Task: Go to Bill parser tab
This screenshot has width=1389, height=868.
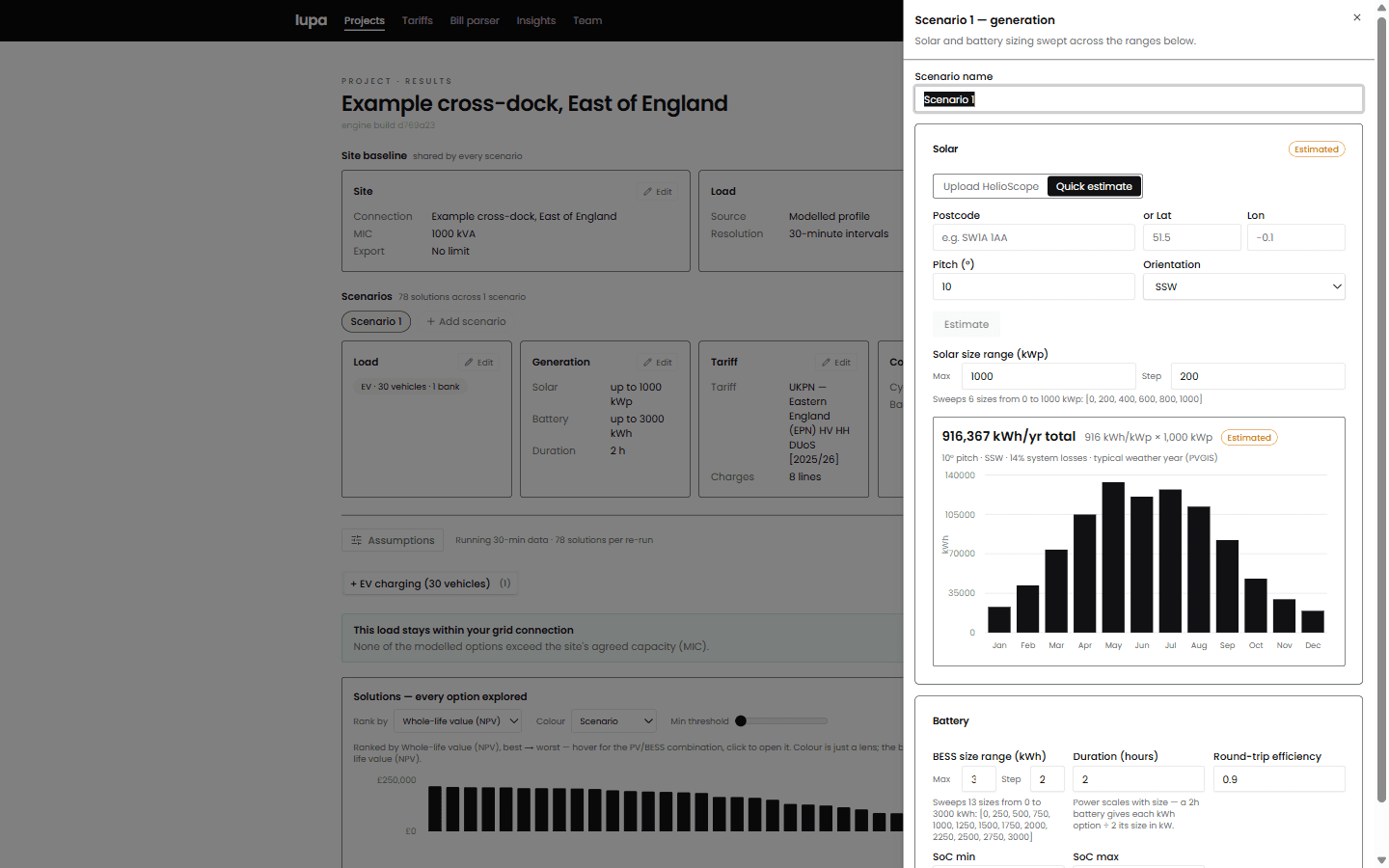Action: pos(475,20)
